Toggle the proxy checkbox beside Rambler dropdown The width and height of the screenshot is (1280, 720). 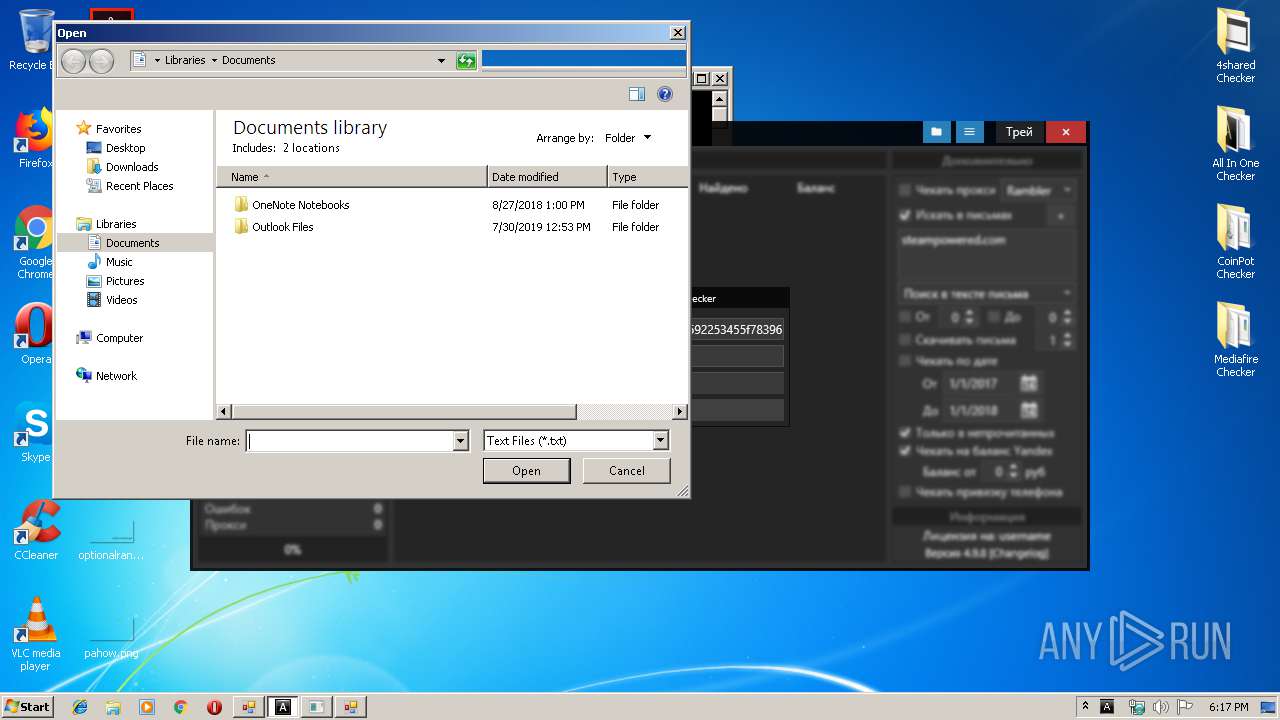(x=905, y=189)
